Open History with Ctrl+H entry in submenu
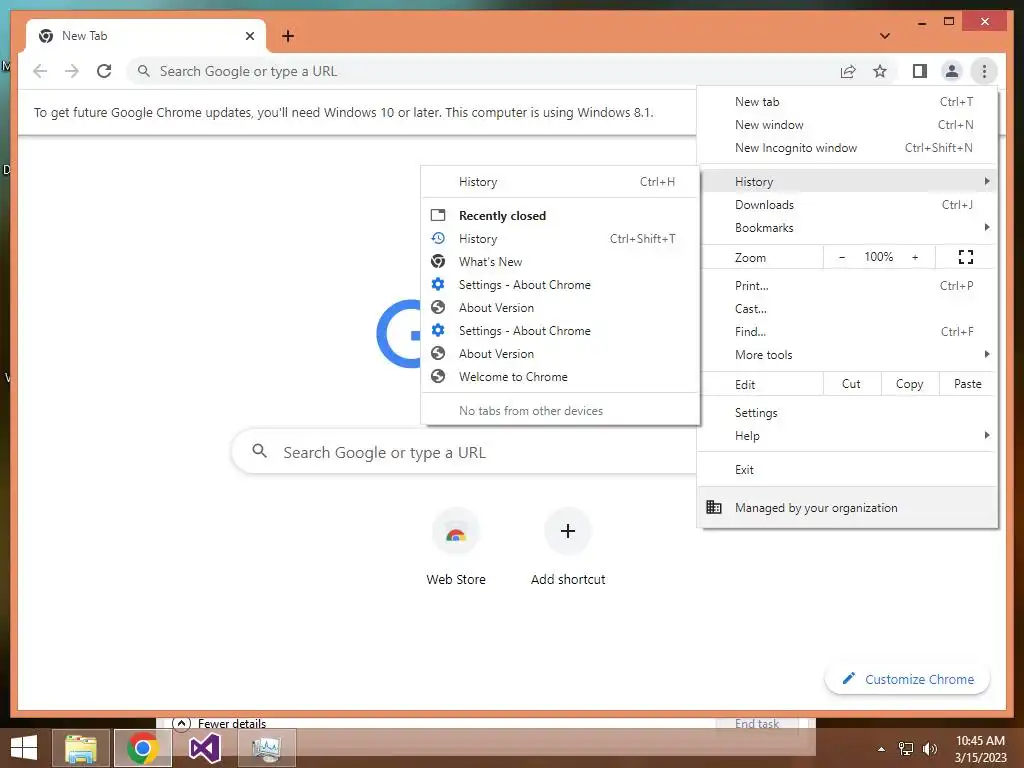The height and width of the screenshot is (768, 1024). pos(560,182)
